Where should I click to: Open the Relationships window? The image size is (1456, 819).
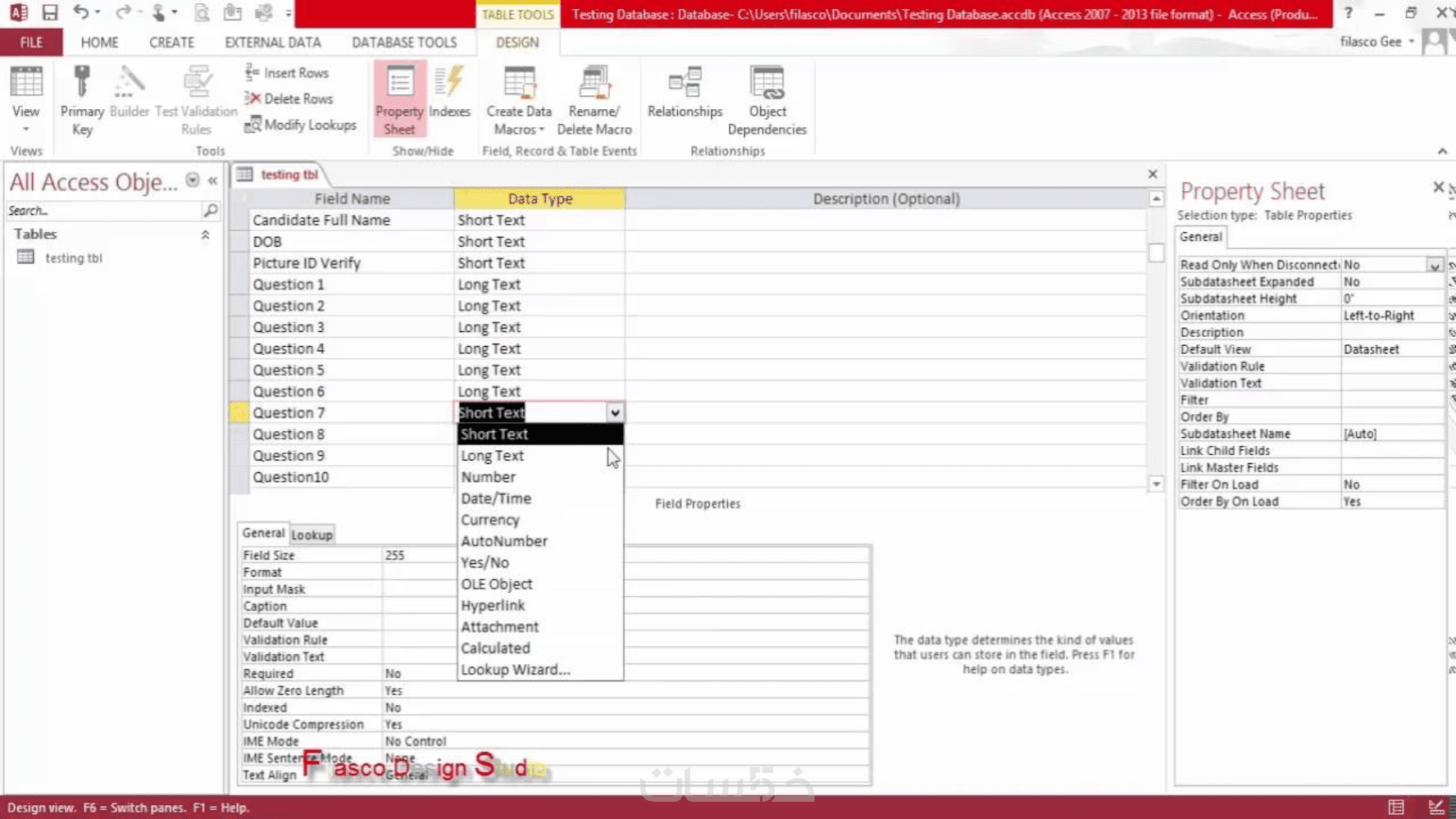pos(685,92)
